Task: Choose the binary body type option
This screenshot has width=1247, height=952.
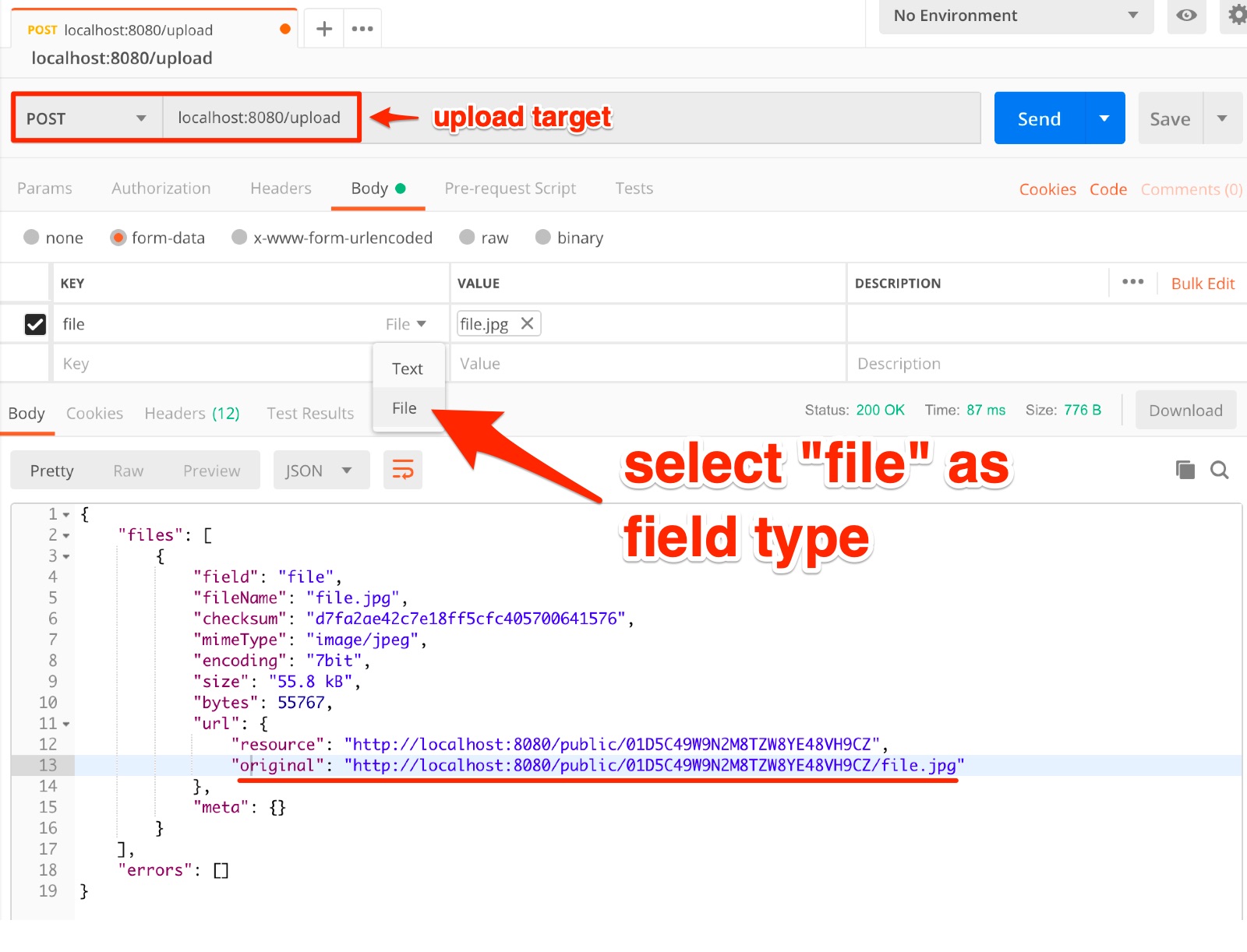Action: coord(543,238)
